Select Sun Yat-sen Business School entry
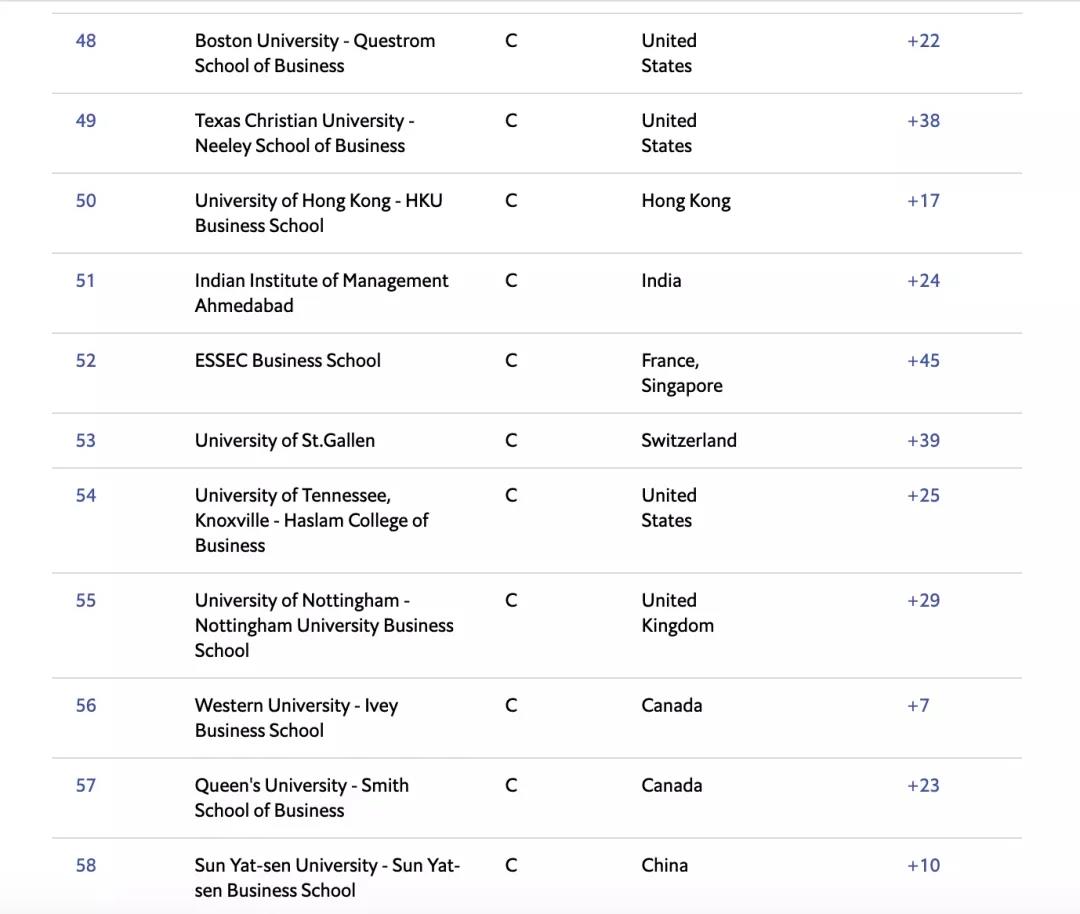 327,878
